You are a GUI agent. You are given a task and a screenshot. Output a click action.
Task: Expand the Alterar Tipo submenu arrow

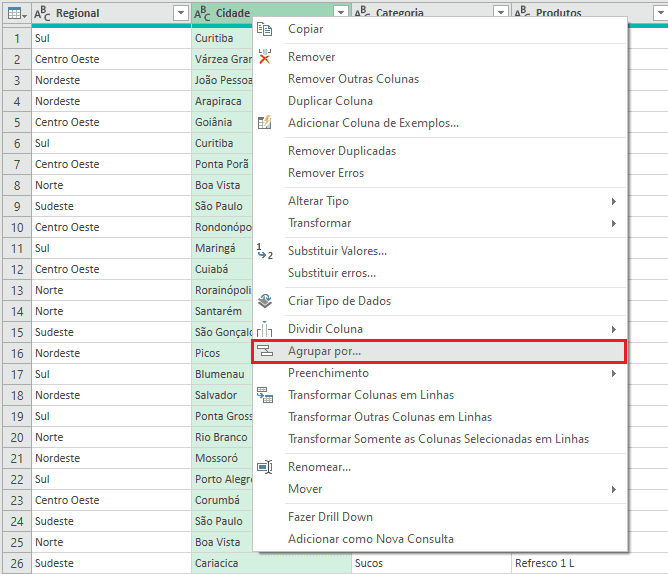click(x=614, y=201)
